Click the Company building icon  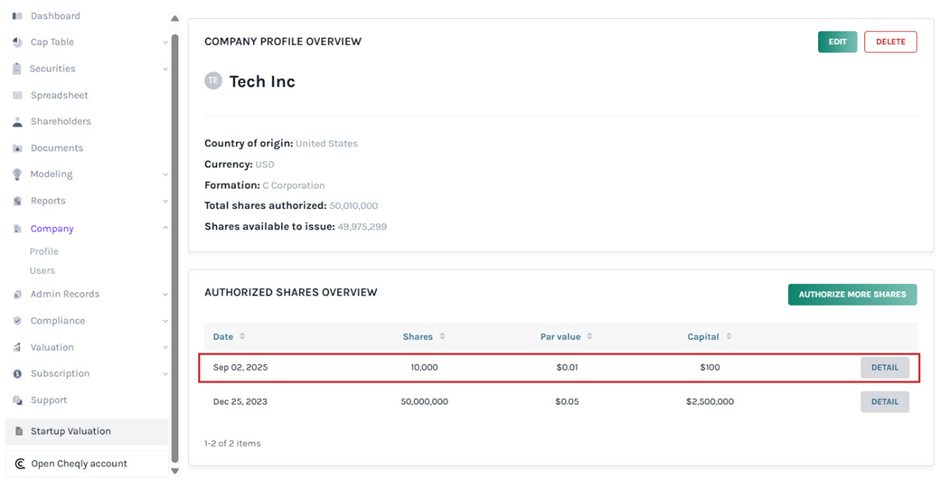[17, 229]
